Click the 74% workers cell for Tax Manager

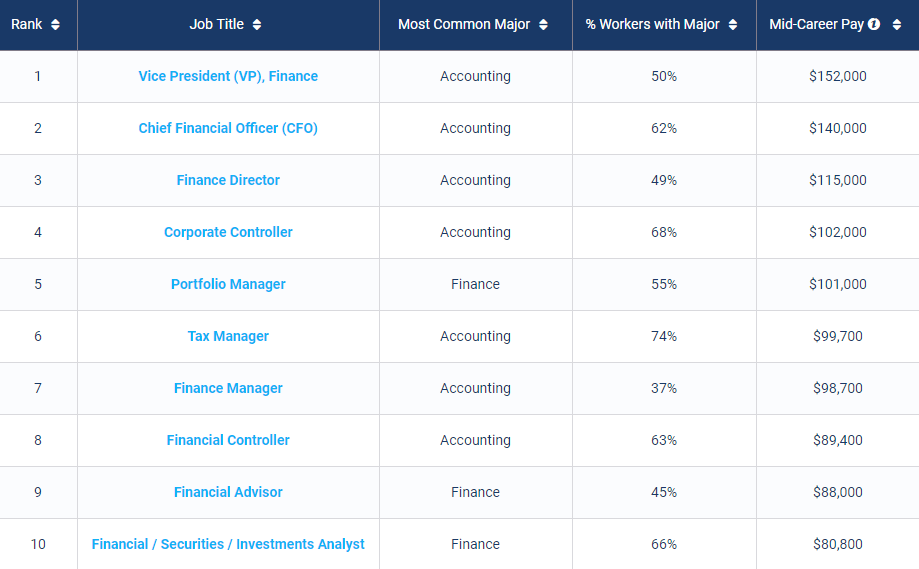tap(664, 336)
